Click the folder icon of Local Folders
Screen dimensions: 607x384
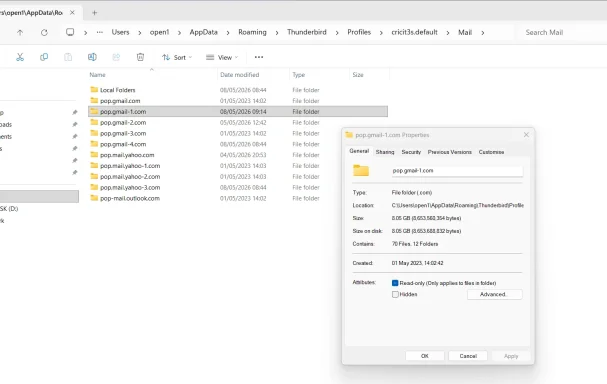tap(94, 89)
